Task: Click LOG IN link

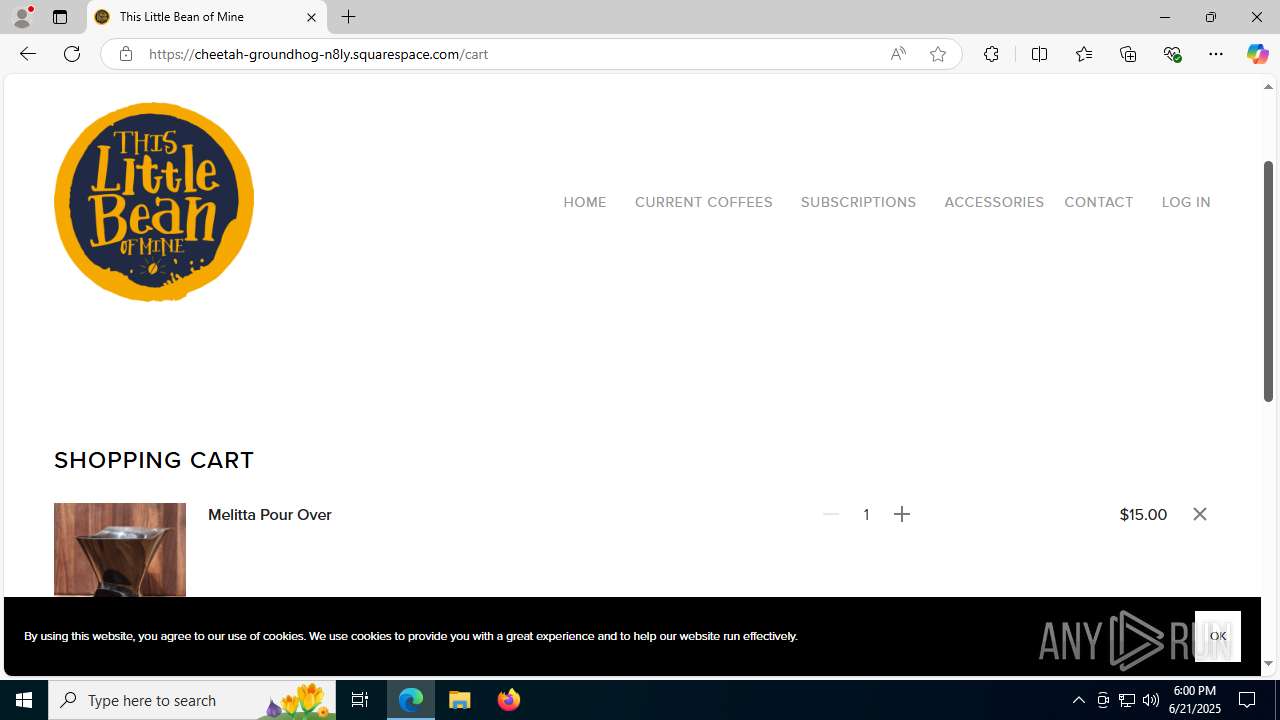Action: click(1186, 202)
